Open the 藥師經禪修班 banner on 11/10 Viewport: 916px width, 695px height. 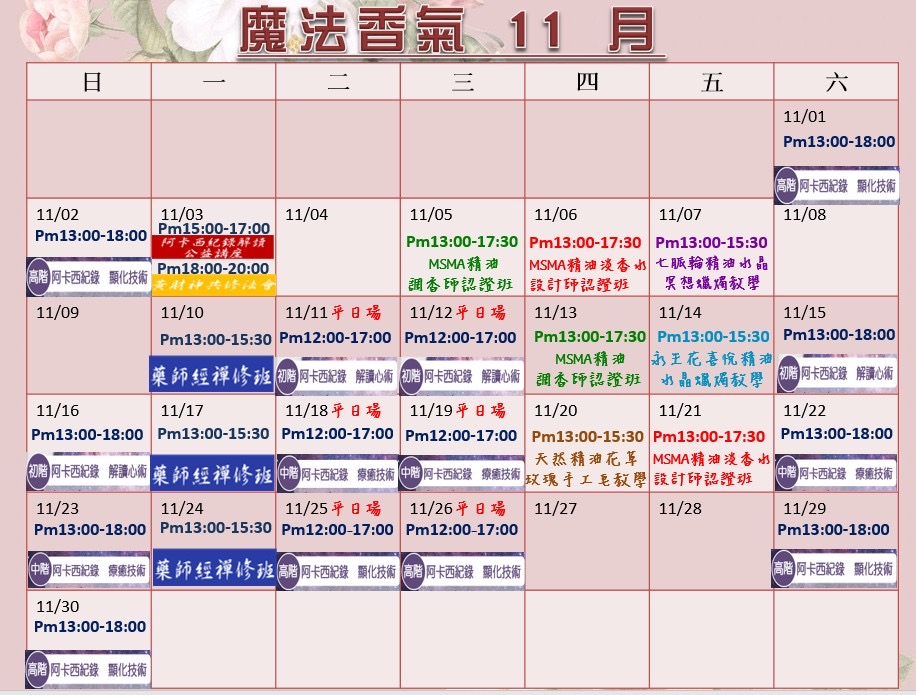click(212, 375)
